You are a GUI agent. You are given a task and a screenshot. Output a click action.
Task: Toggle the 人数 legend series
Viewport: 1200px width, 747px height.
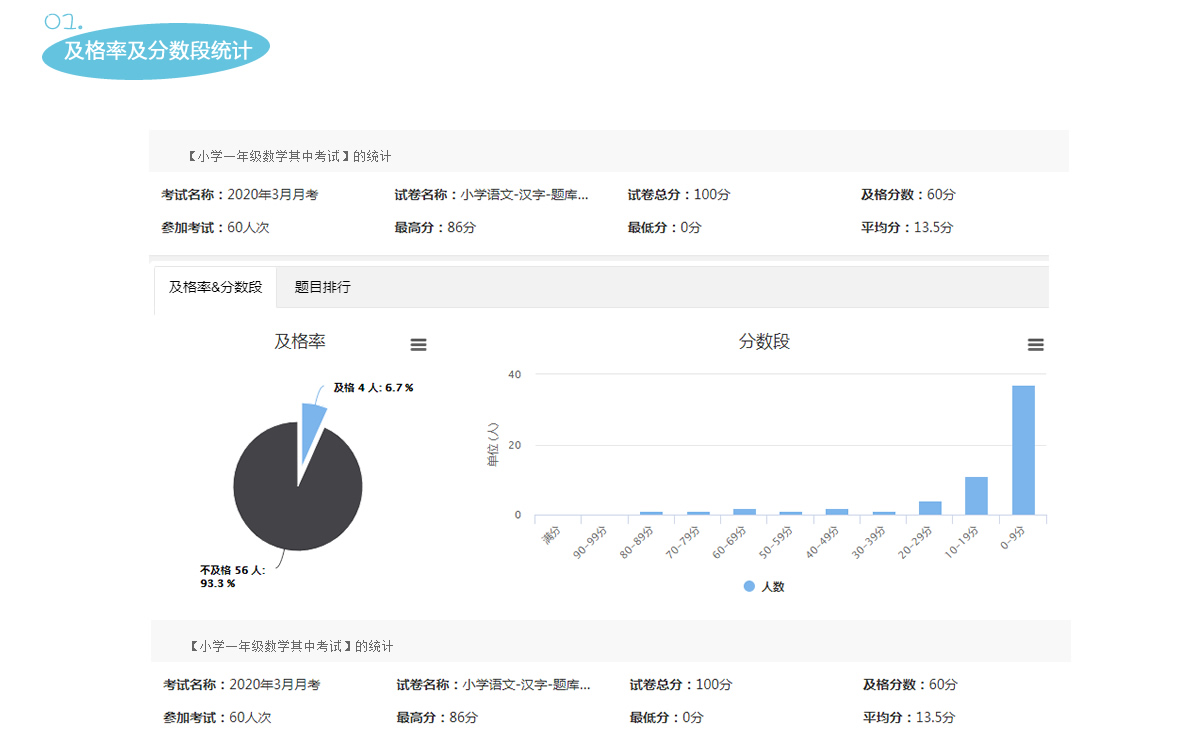pos(772,587)
